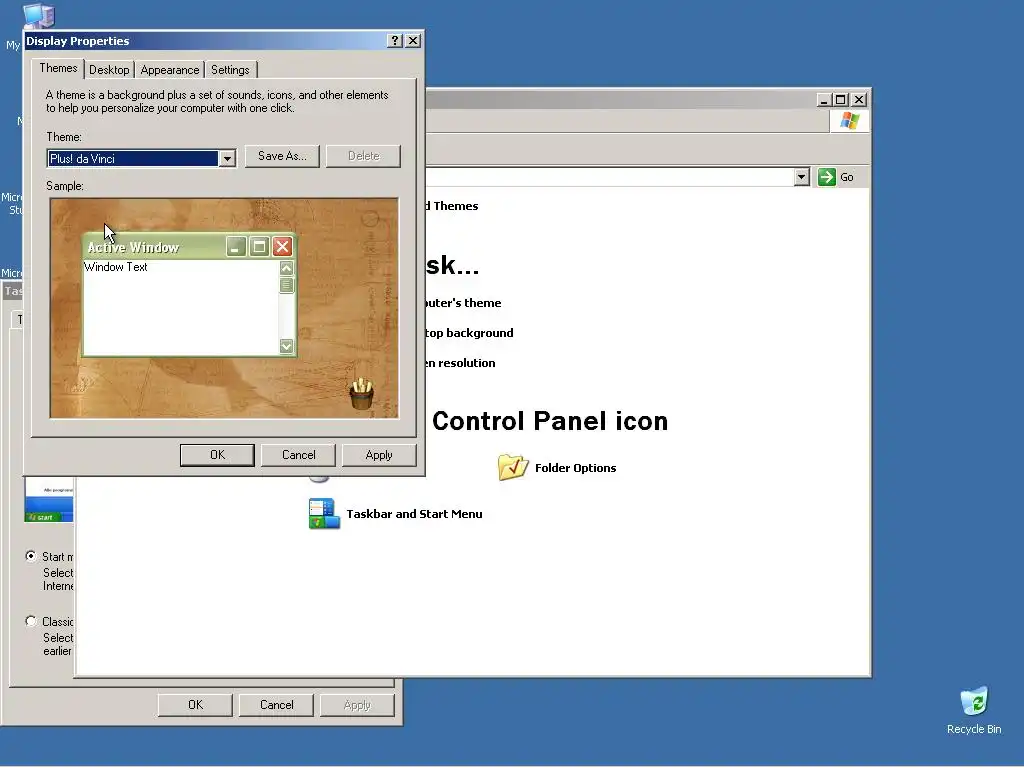
Task: Click Save As... button
Action: coord(282,156)
